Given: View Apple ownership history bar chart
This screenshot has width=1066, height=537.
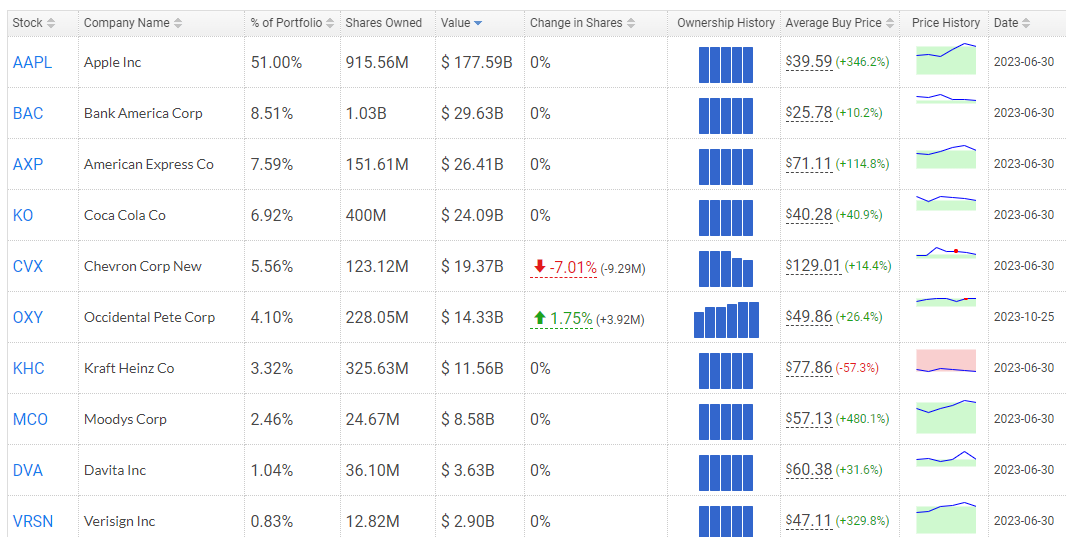Looking at the screenshot, I should [x=726, y=65].
